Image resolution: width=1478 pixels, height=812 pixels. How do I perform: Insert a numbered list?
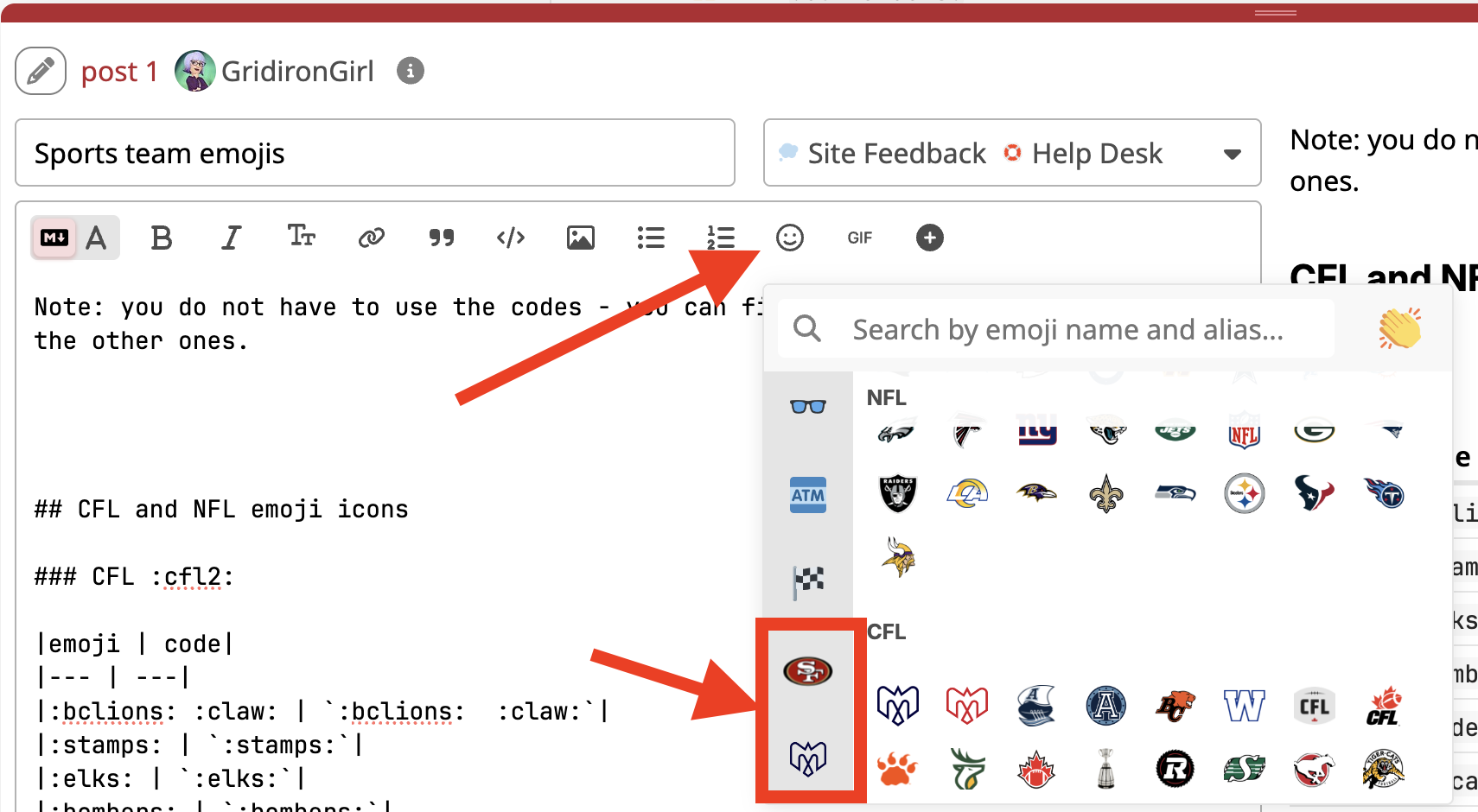tap(720, 238)
